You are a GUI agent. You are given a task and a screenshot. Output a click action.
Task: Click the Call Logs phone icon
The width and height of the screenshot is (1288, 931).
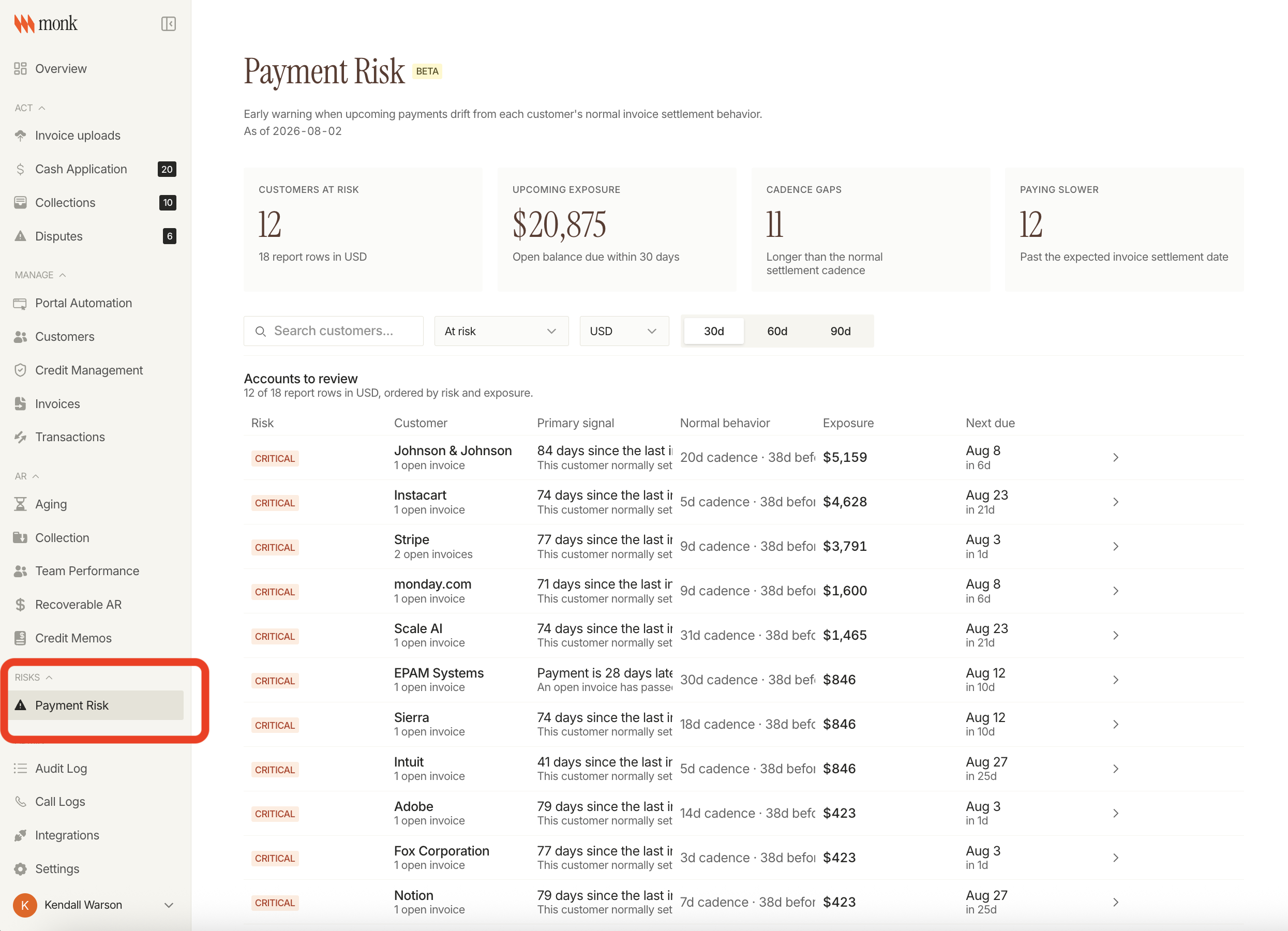(21, 802)
